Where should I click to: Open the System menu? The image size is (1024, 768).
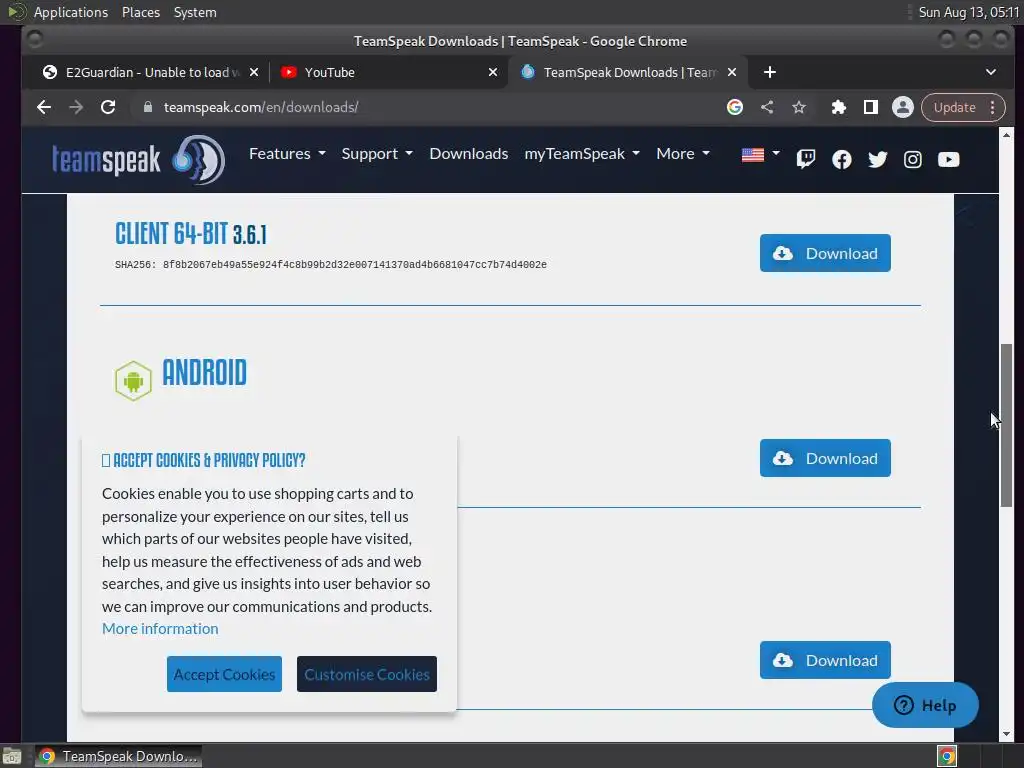[195, 12]
